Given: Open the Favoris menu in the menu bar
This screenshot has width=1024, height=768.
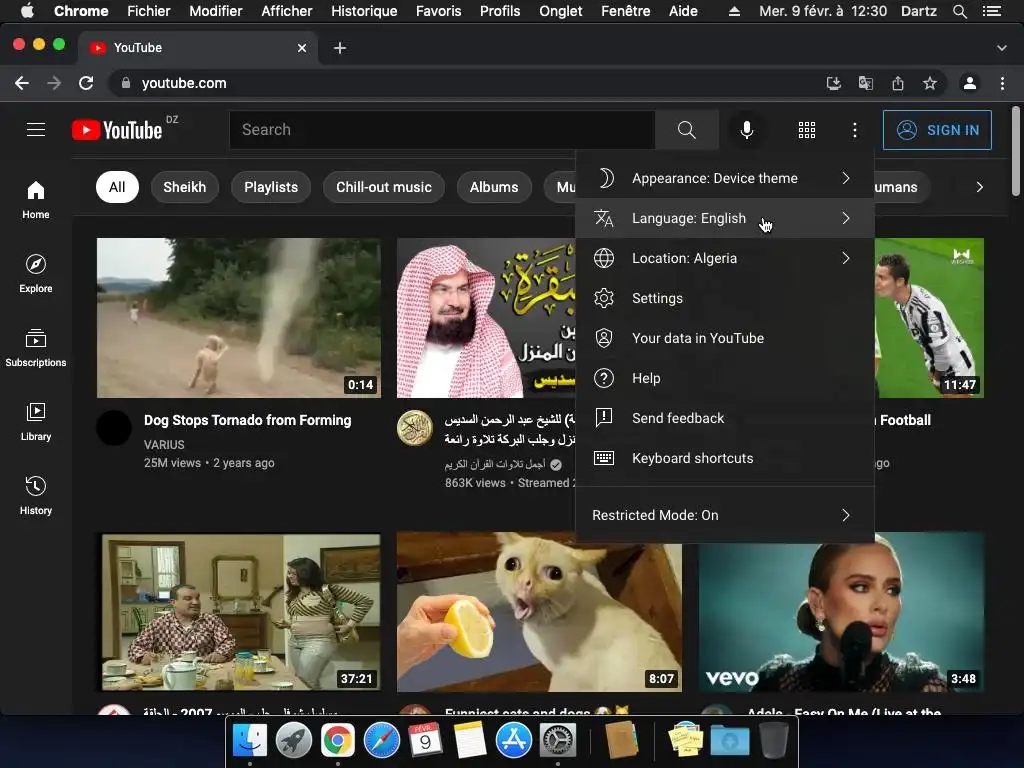Looking at the screenshot, I should coord(438,11).
